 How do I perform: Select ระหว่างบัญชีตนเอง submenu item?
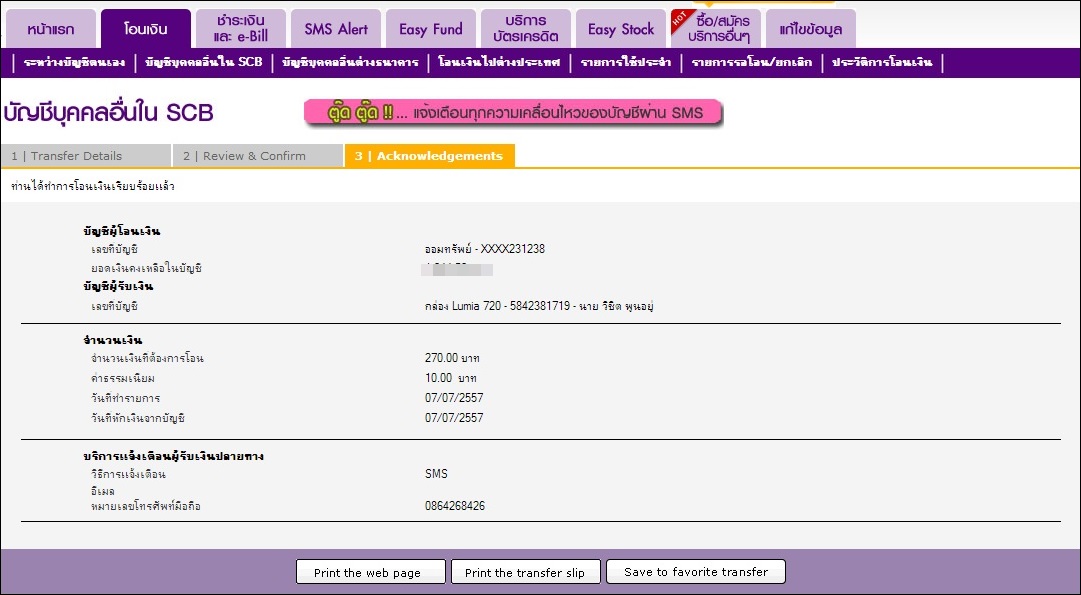(x=74, y=62)
